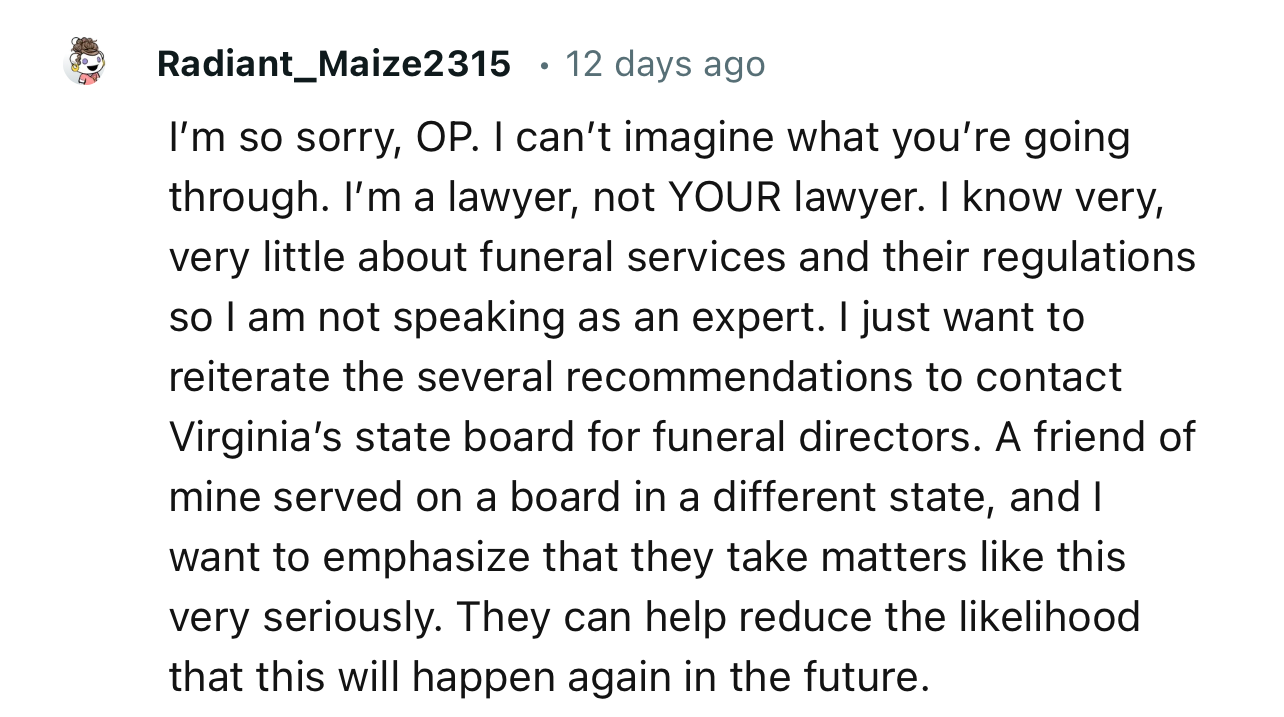Click the "12 days ago" timestamp

point(665,64)
